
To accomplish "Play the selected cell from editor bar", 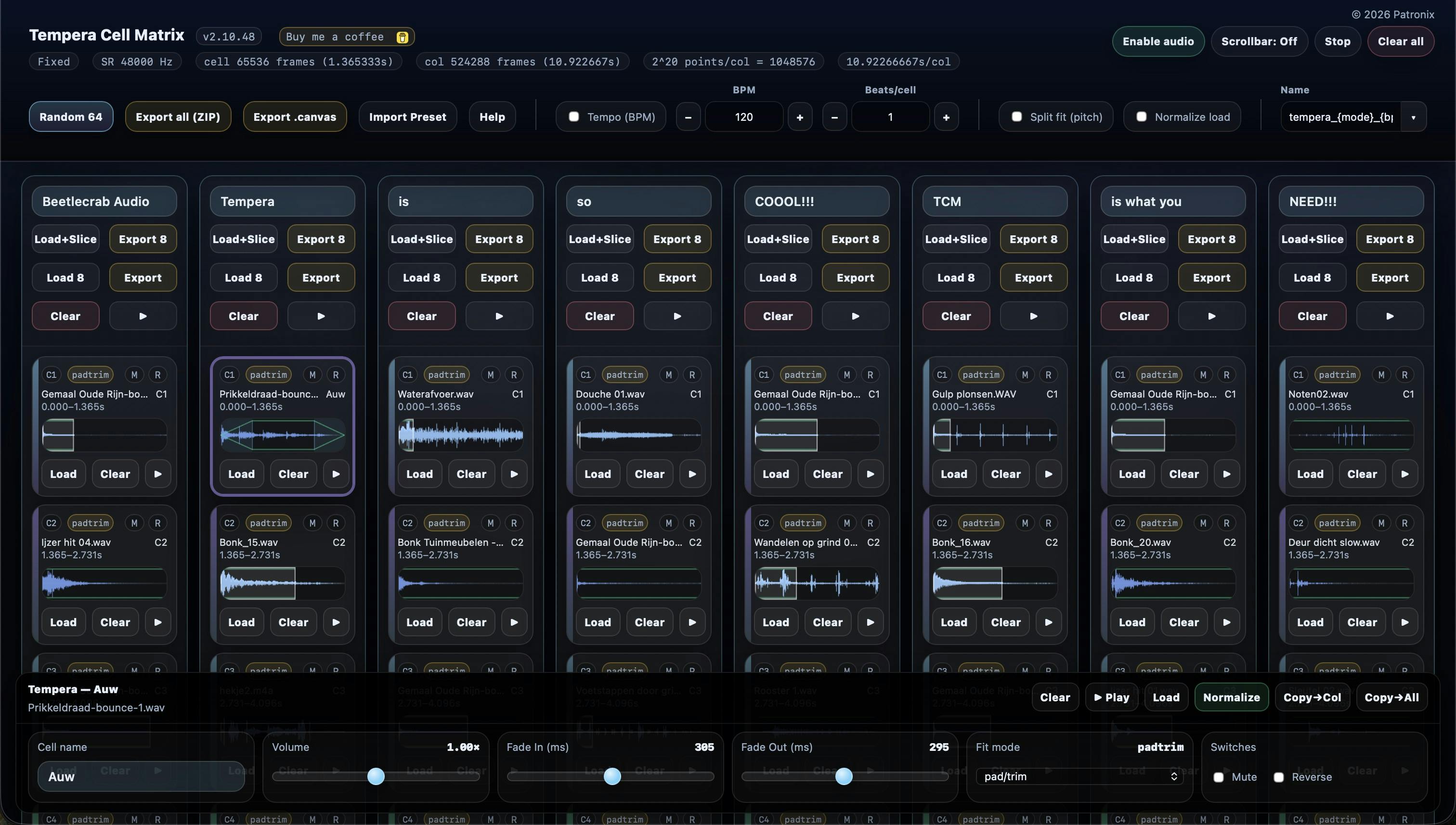I will click(x=1111, y=697).
